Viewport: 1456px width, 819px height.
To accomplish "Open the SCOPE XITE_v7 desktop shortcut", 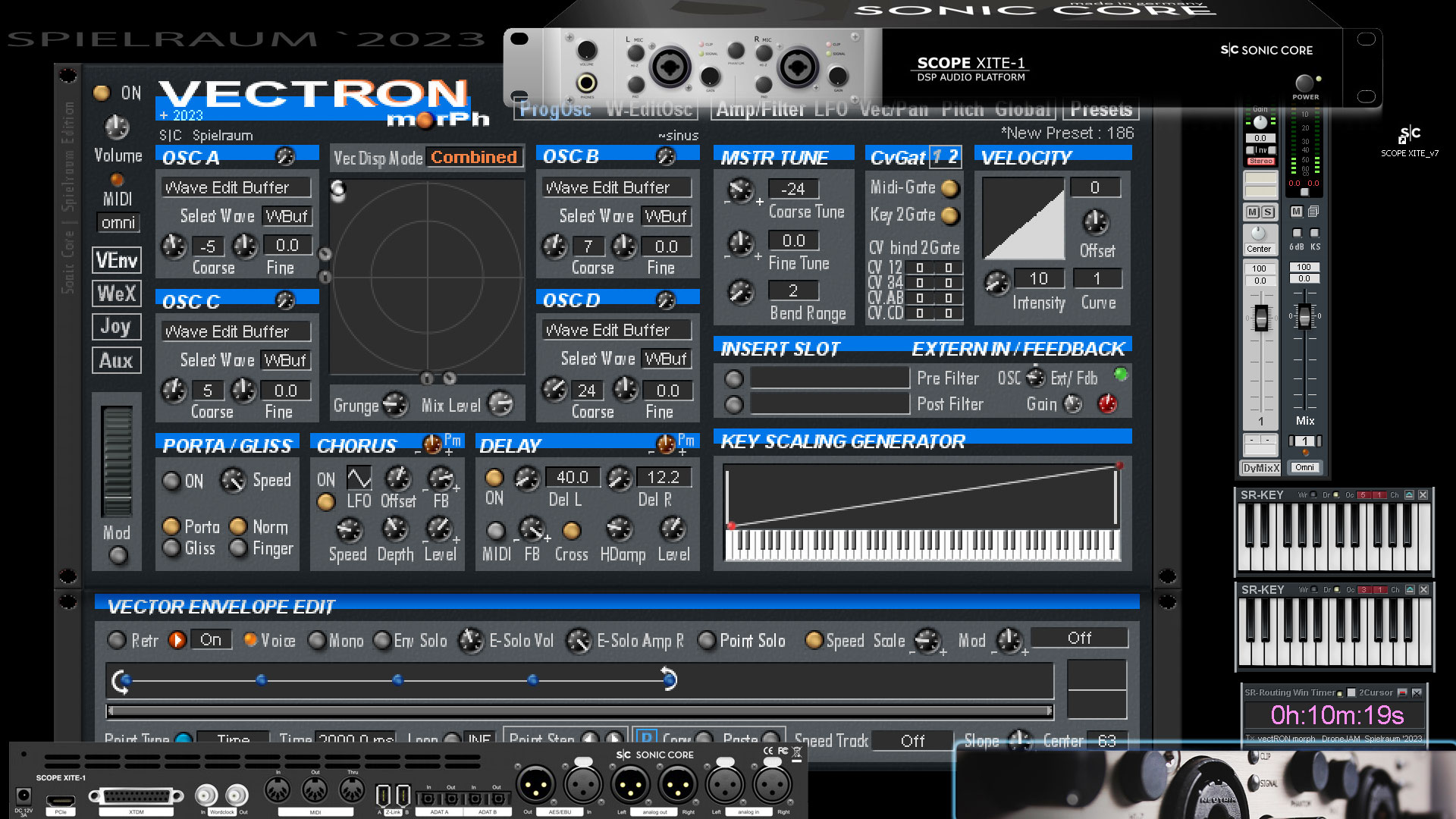I will (1409, 141).
